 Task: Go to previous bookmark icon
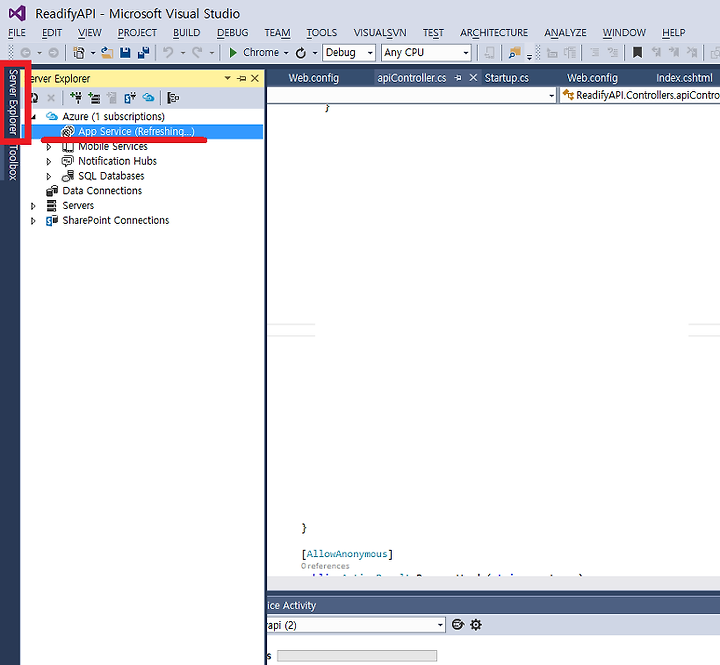(x=656, y=53)
